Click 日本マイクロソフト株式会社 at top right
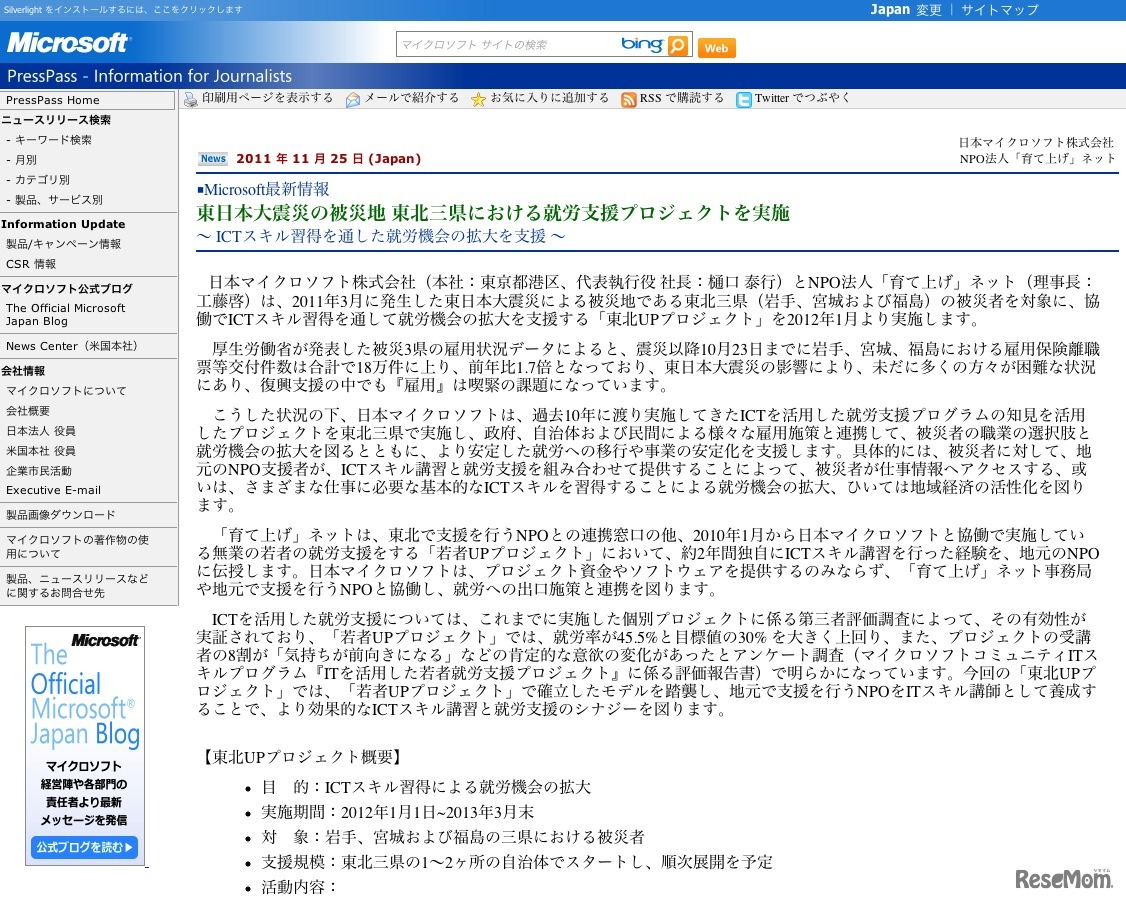Screen dimensions: 1126x902 (x=1036, y=142)
